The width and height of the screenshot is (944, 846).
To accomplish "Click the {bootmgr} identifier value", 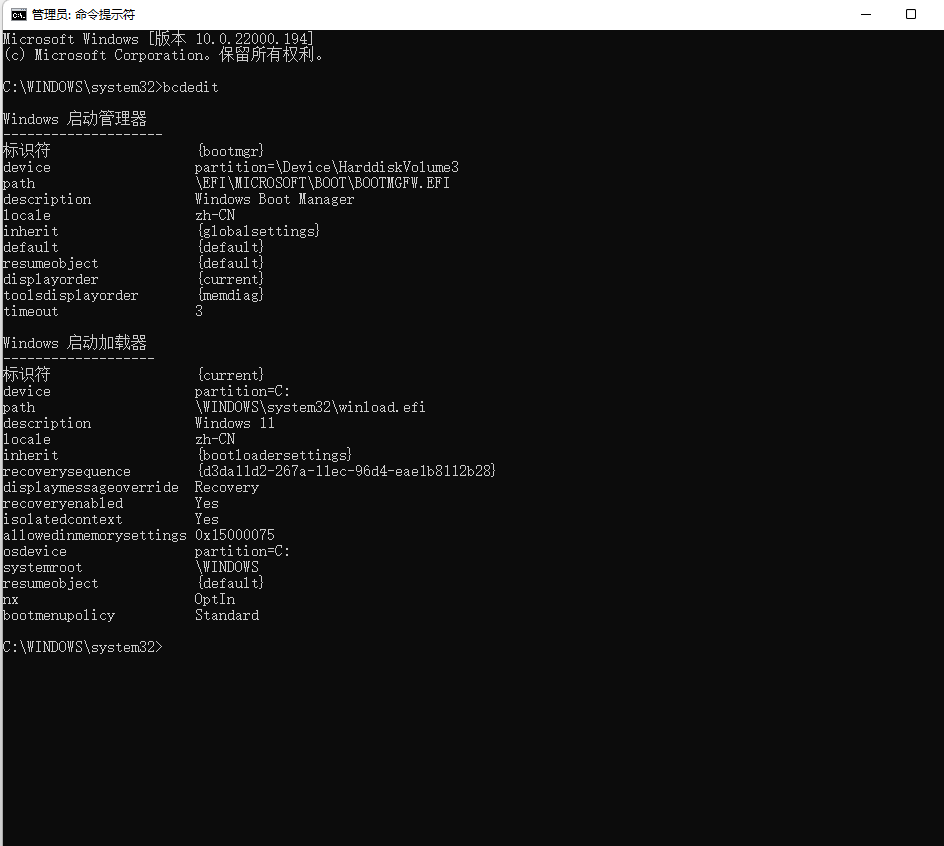I will [x=231, y=151].
